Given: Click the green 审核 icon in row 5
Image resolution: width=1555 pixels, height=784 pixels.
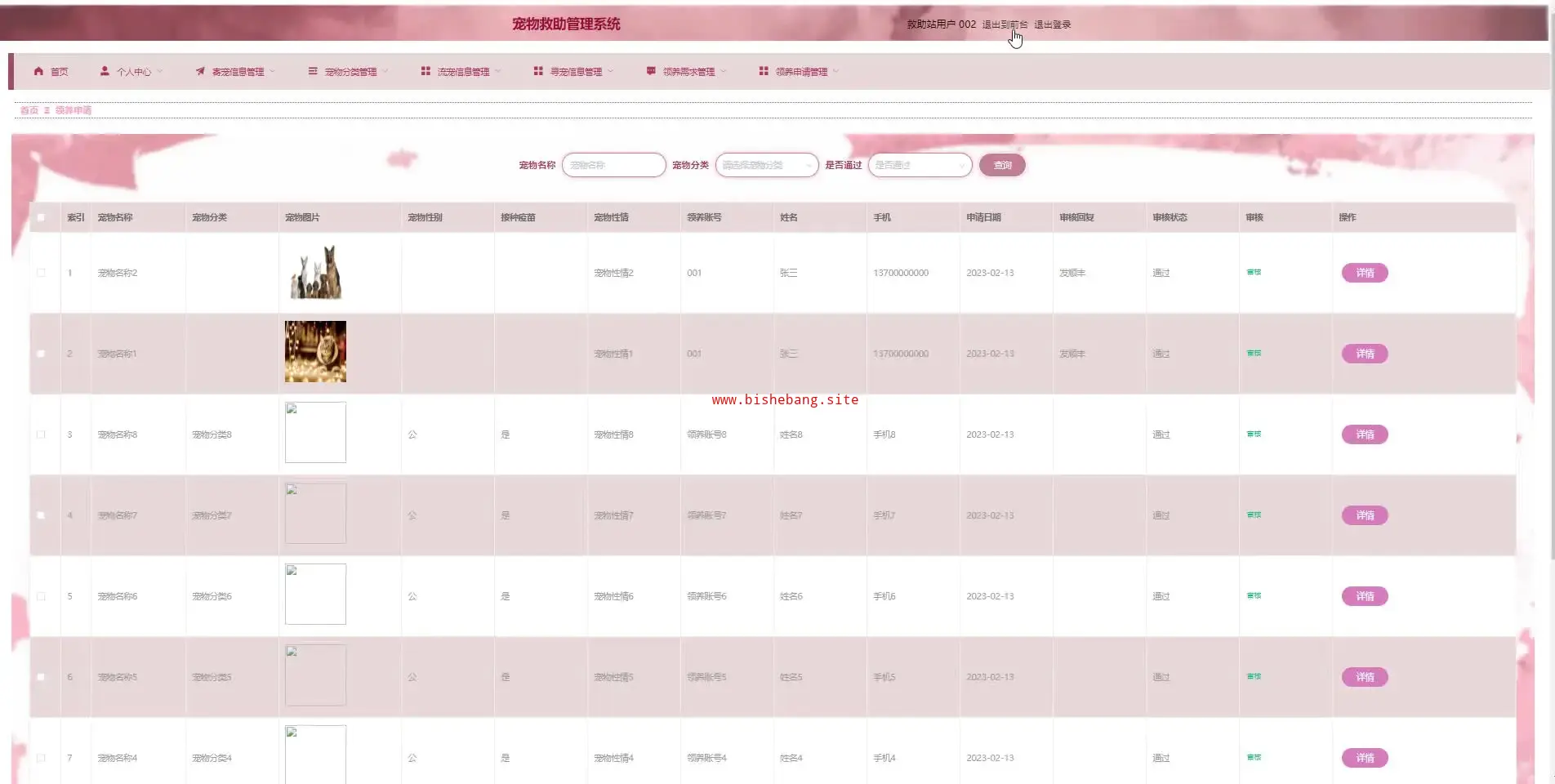Looking at the screenshot, I should point(1254,595).
